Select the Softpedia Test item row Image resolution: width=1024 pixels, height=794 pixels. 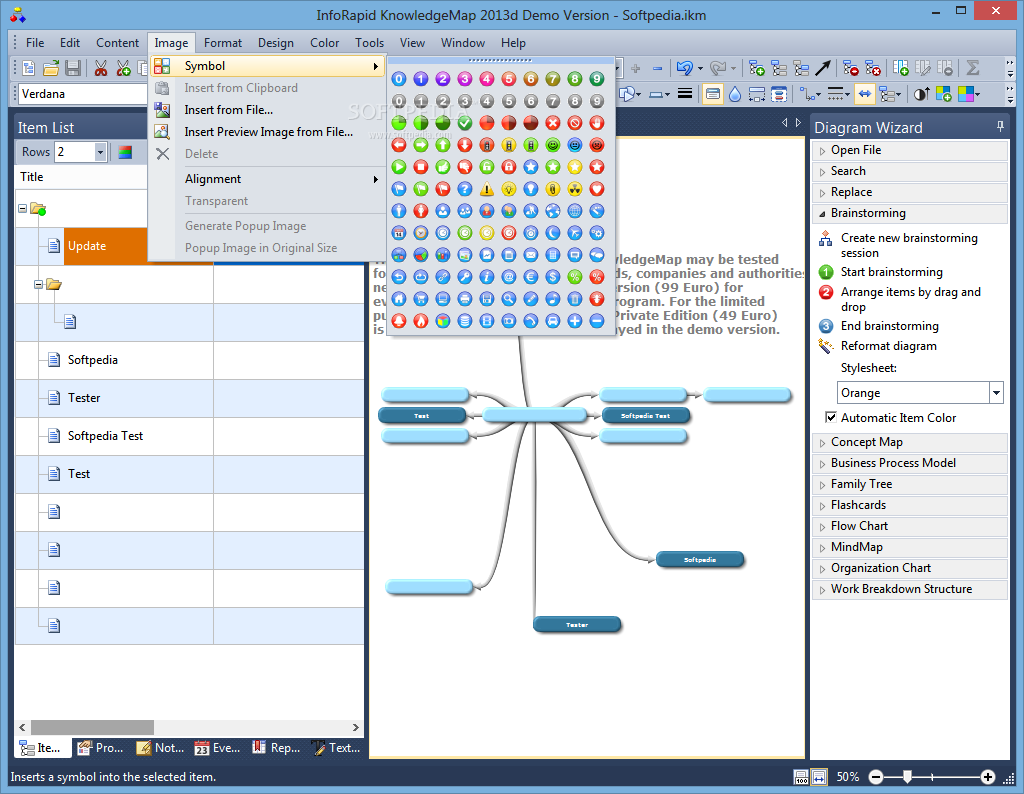[189, 436]
